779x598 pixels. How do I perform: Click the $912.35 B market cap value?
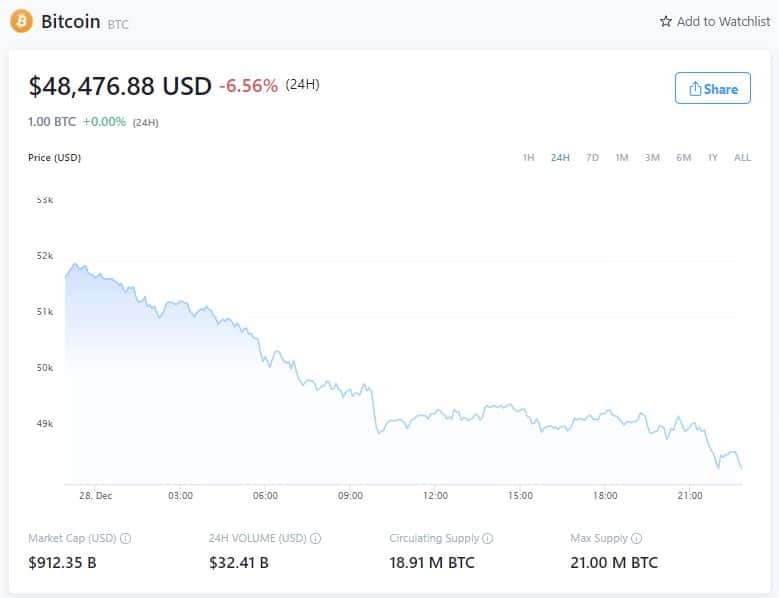[x=62, y=563]
